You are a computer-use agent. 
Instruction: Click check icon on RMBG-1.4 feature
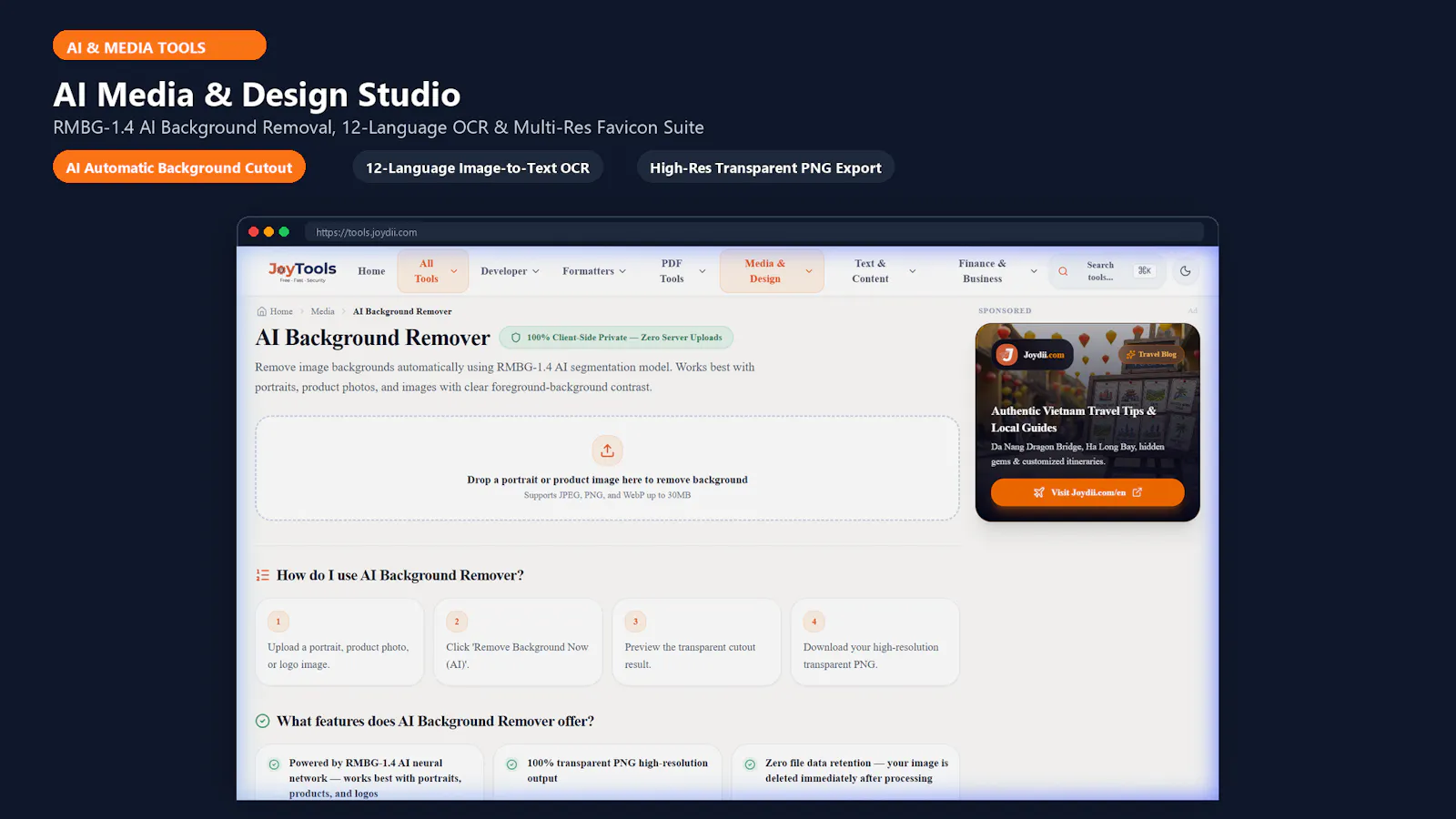point(274,764)
